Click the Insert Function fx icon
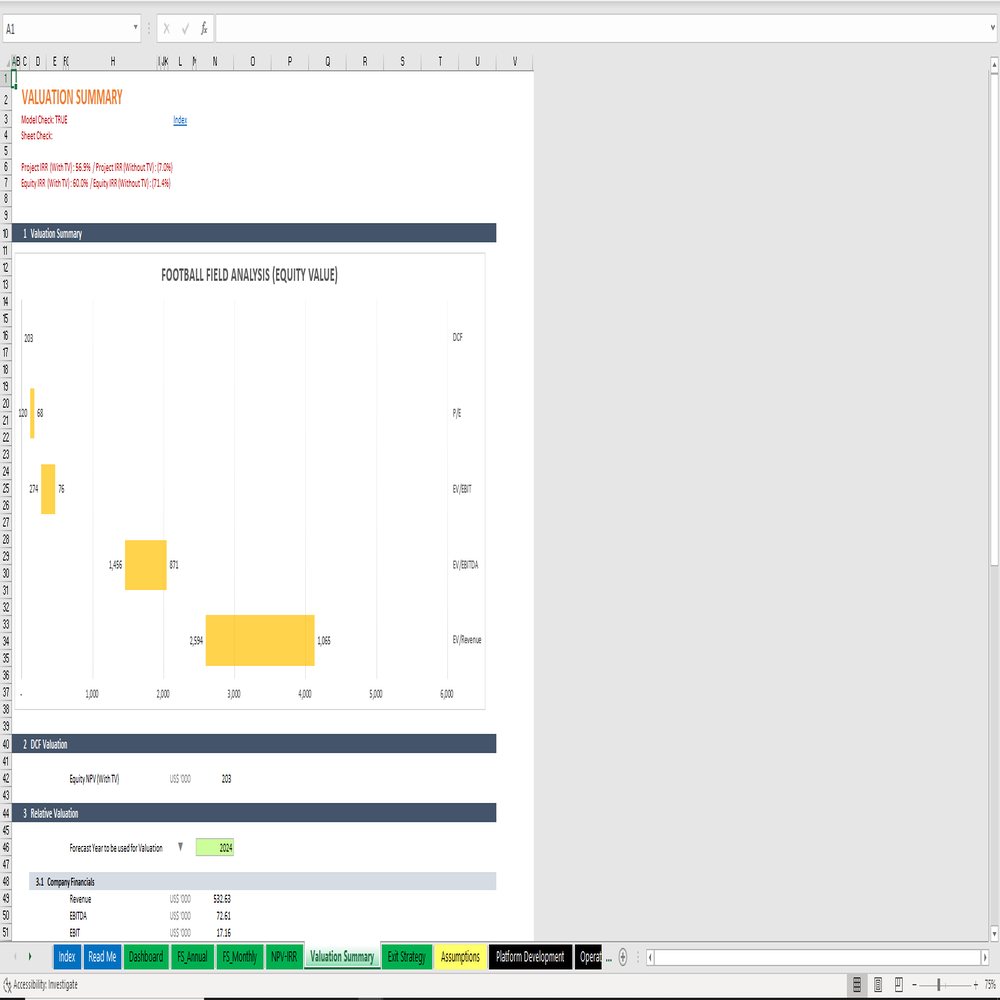This screenshot has width=1000, height=1000. coord(204,29)
